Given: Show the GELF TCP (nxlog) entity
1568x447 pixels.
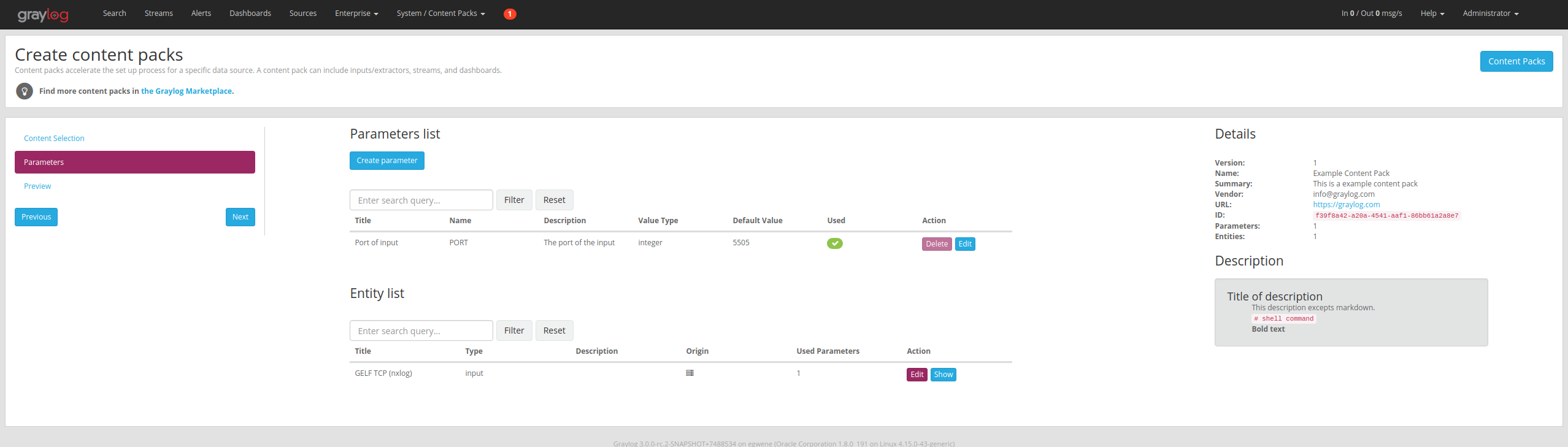Looking at the screenshot, I should pos(943,375).
